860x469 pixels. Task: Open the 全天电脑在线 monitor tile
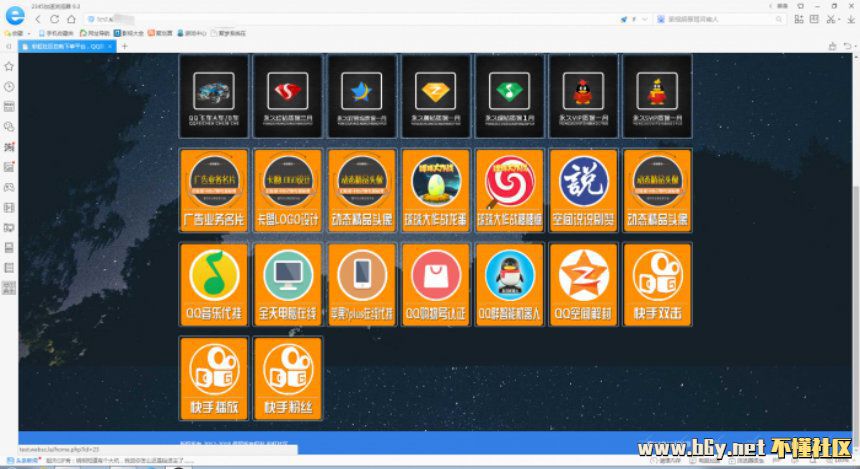288,285
